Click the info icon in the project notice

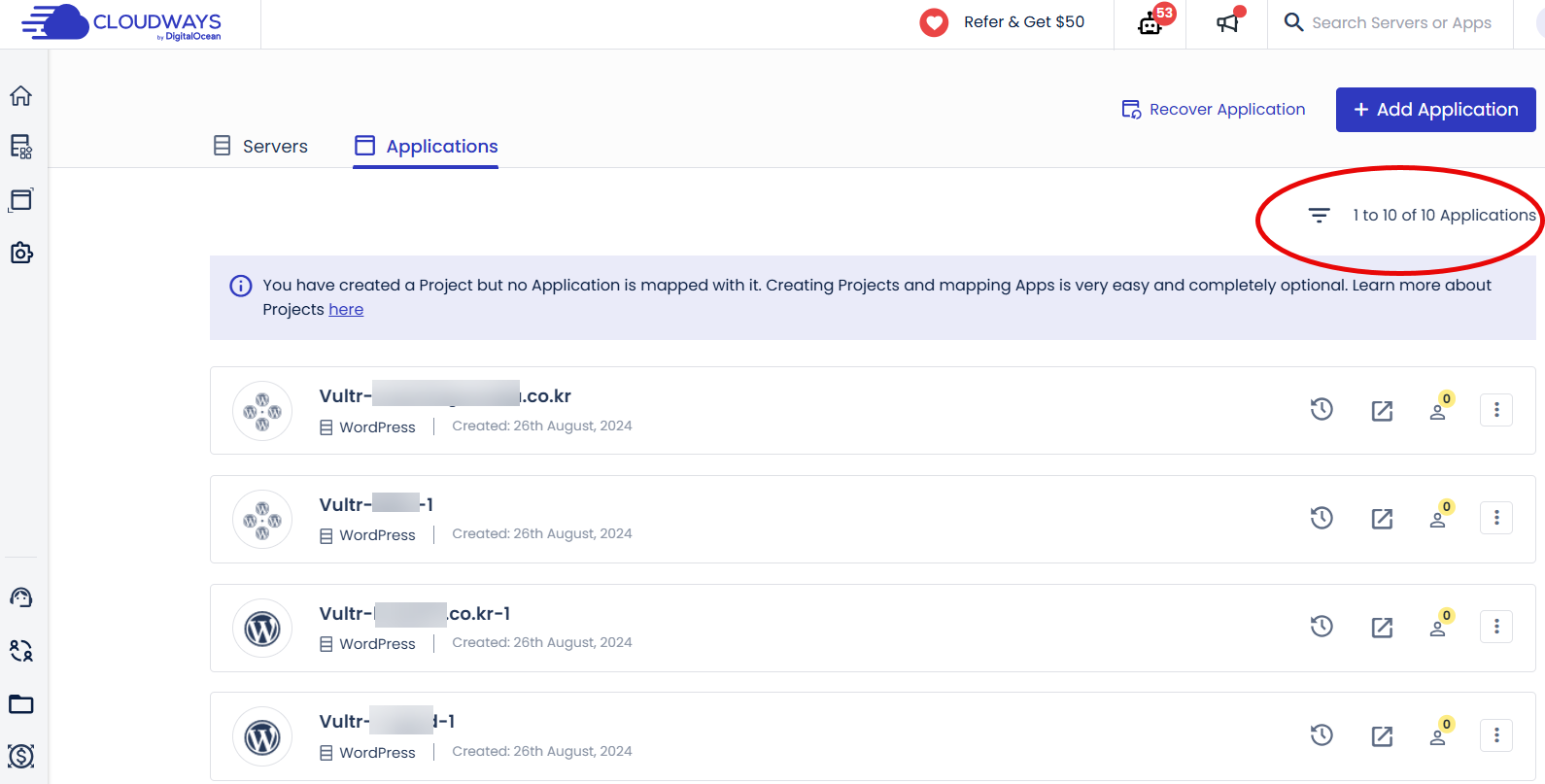[240, 286]
